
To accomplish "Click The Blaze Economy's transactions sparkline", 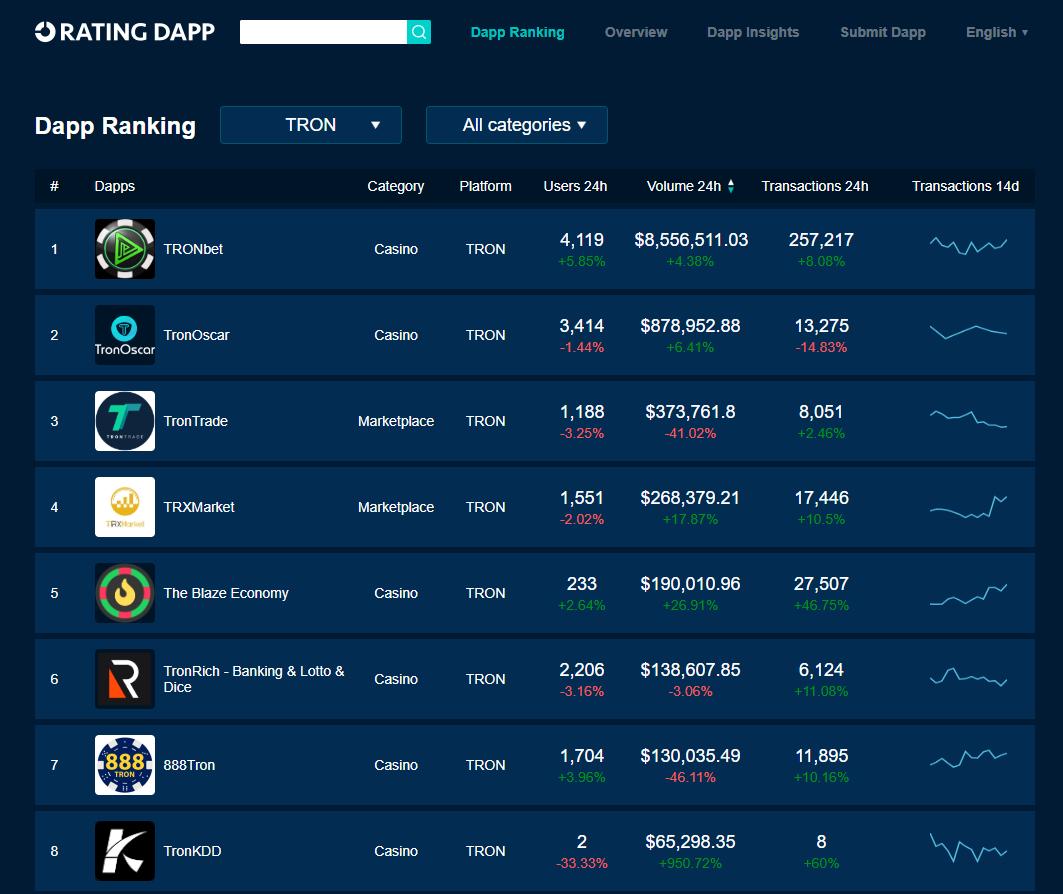I will pos(968,594).
